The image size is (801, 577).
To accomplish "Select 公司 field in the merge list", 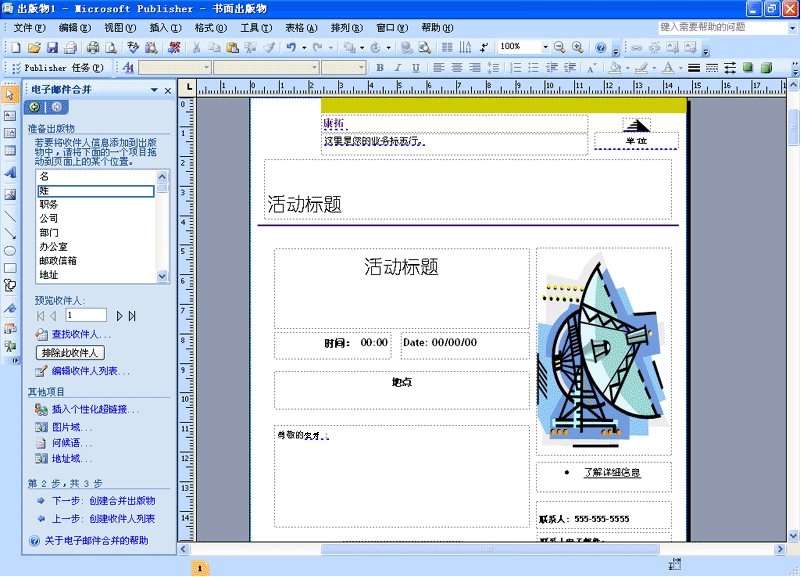I will 49,218.
